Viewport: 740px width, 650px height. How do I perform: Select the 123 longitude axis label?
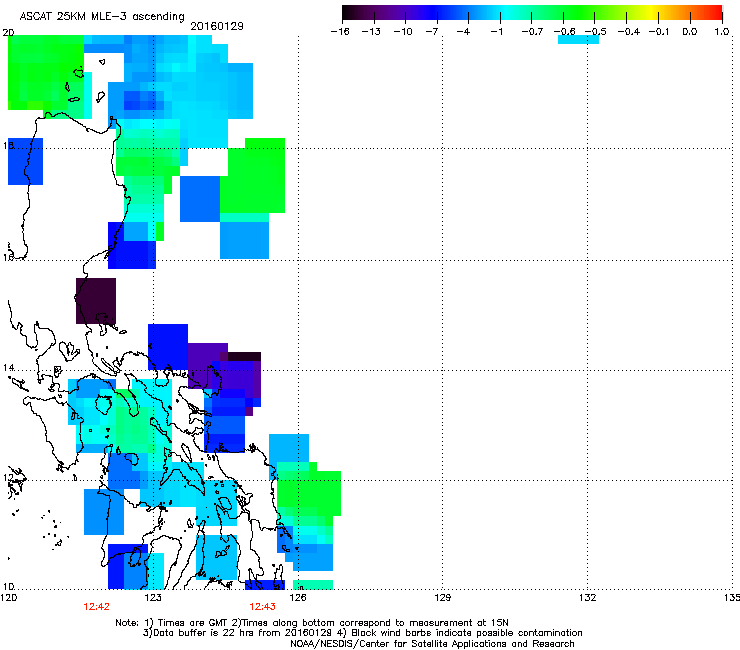[153, 598]
